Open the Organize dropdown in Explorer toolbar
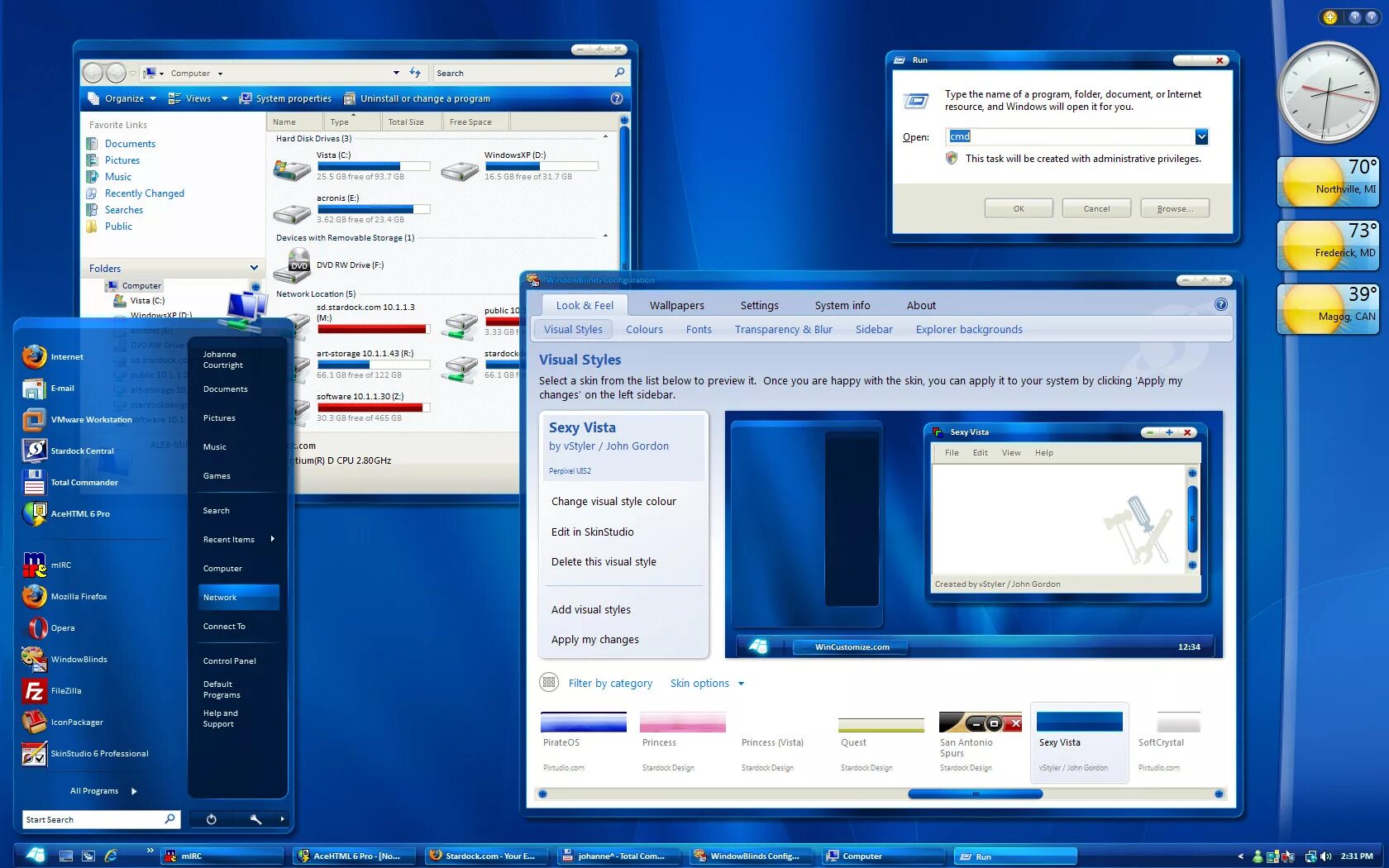Image resolution: width=1389 pixels, height=868 pixels. (122, 98)
